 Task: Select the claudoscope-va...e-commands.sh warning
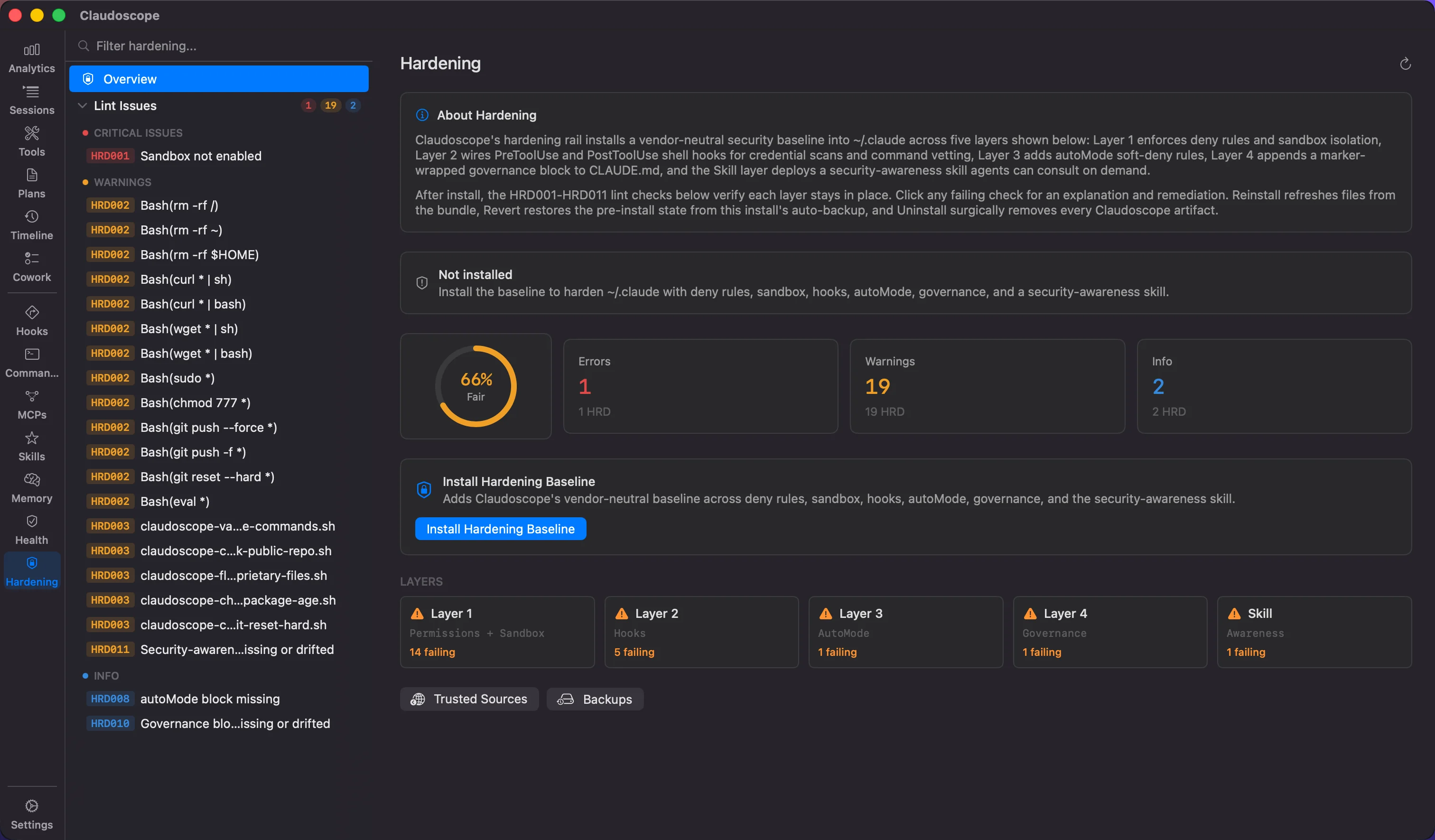219,526
